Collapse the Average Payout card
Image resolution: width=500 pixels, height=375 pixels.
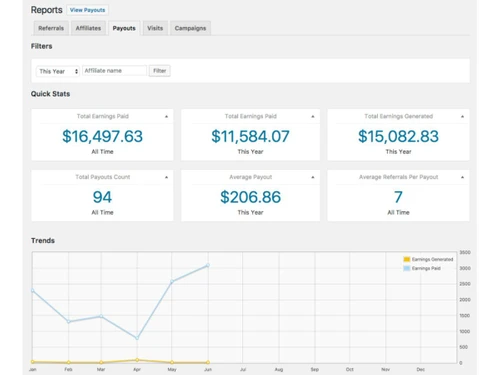click(x=313, y=177)
